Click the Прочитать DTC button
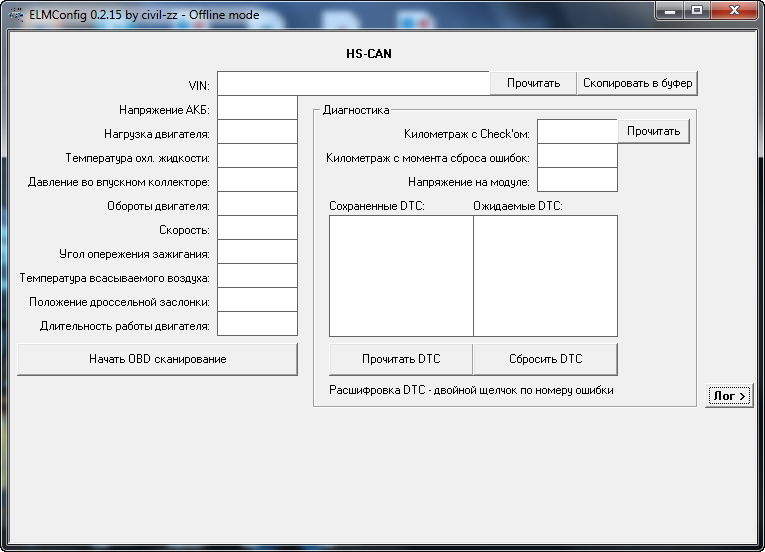The height and width of the screenshot is (552, 765). 401,359
